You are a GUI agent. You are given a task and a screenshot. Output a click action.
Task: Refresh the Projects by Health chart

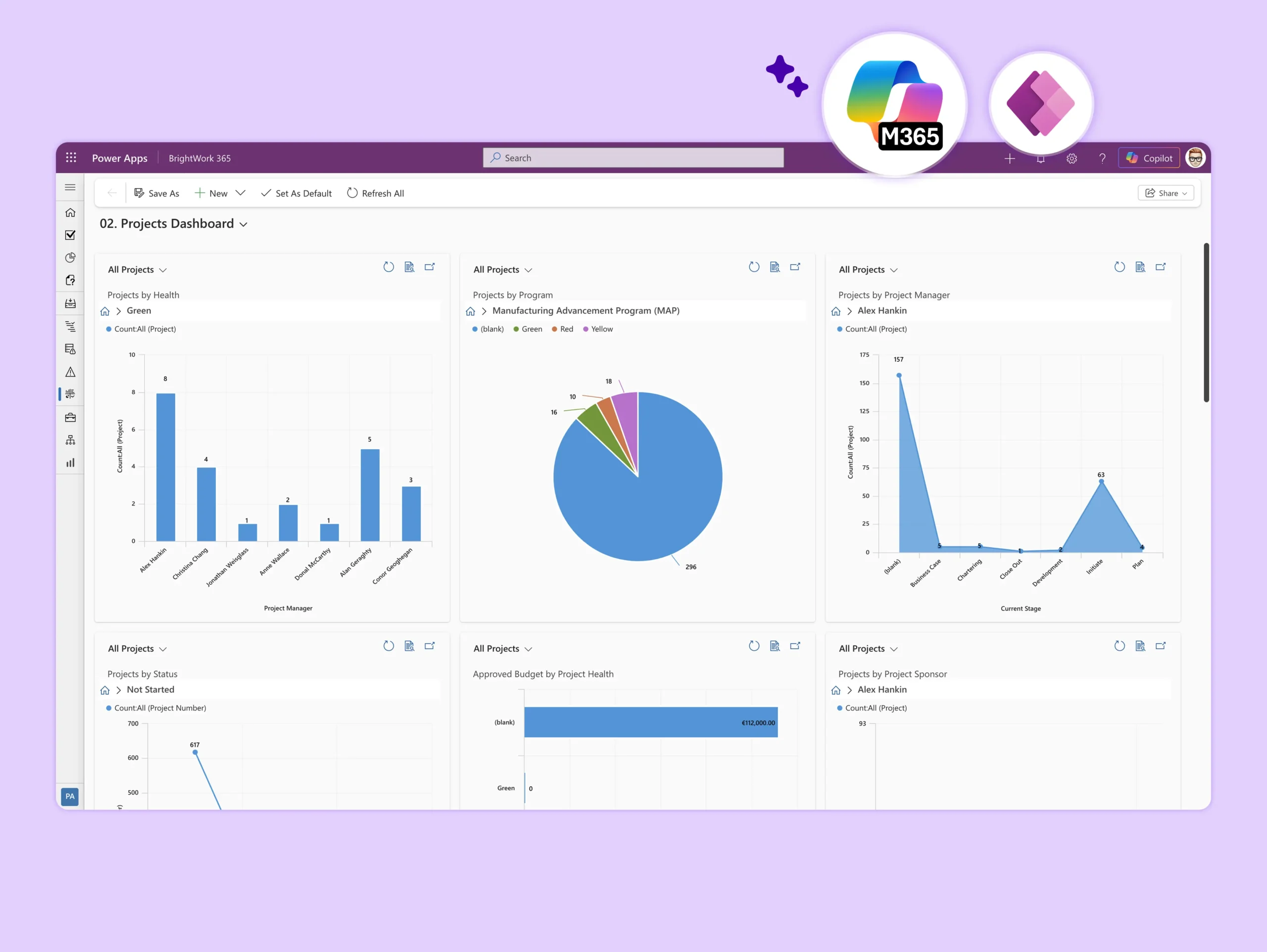tap(389, 267)
